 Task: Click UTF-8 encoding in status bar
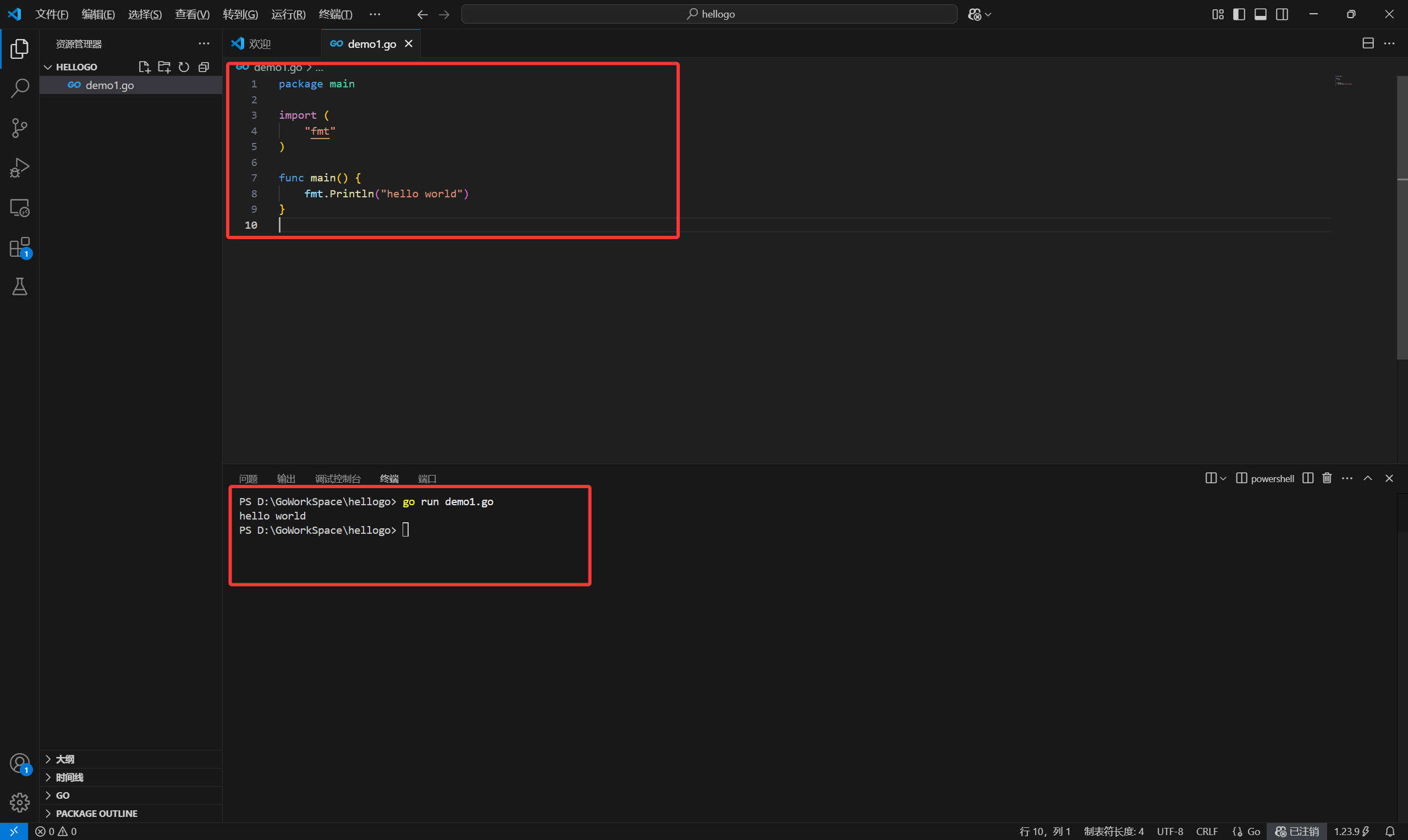click(1170, 831)
